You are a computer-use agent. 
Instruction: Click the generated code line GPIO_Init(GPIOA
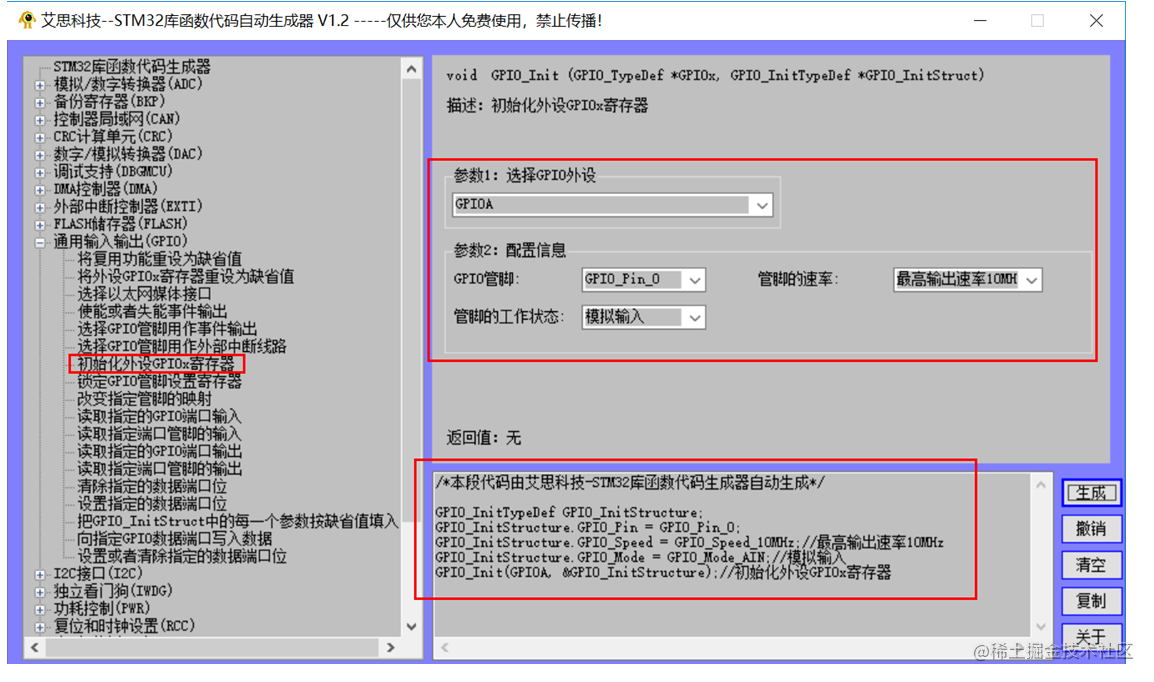coord(662,573)
